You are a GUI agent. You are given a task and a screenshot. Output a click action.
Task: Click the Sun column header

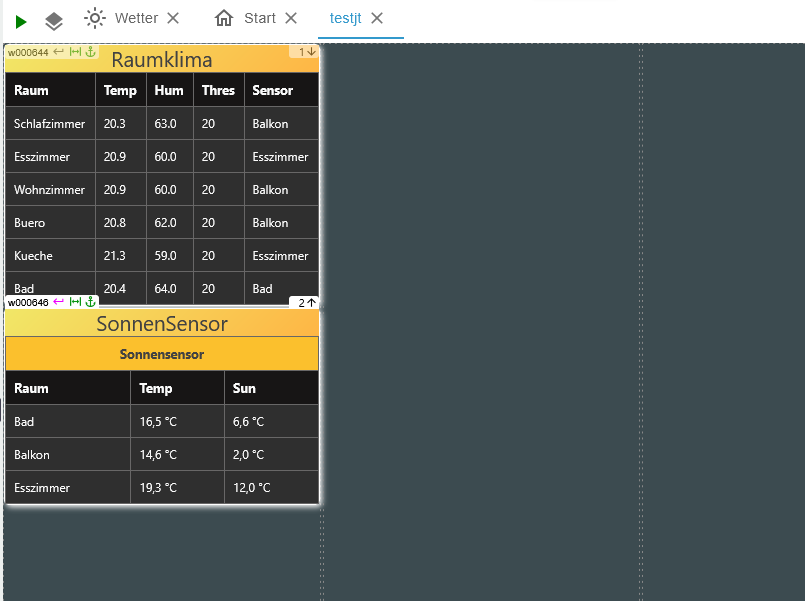(x=271, y=388)
